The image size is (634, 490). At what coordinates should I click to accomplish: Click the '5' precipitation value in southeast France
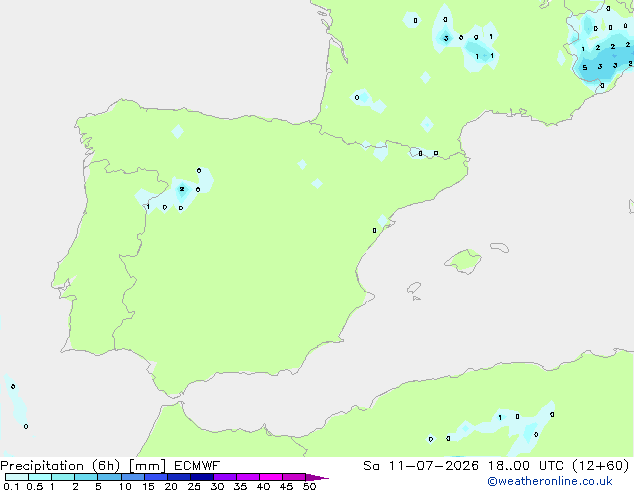point(585,68)
